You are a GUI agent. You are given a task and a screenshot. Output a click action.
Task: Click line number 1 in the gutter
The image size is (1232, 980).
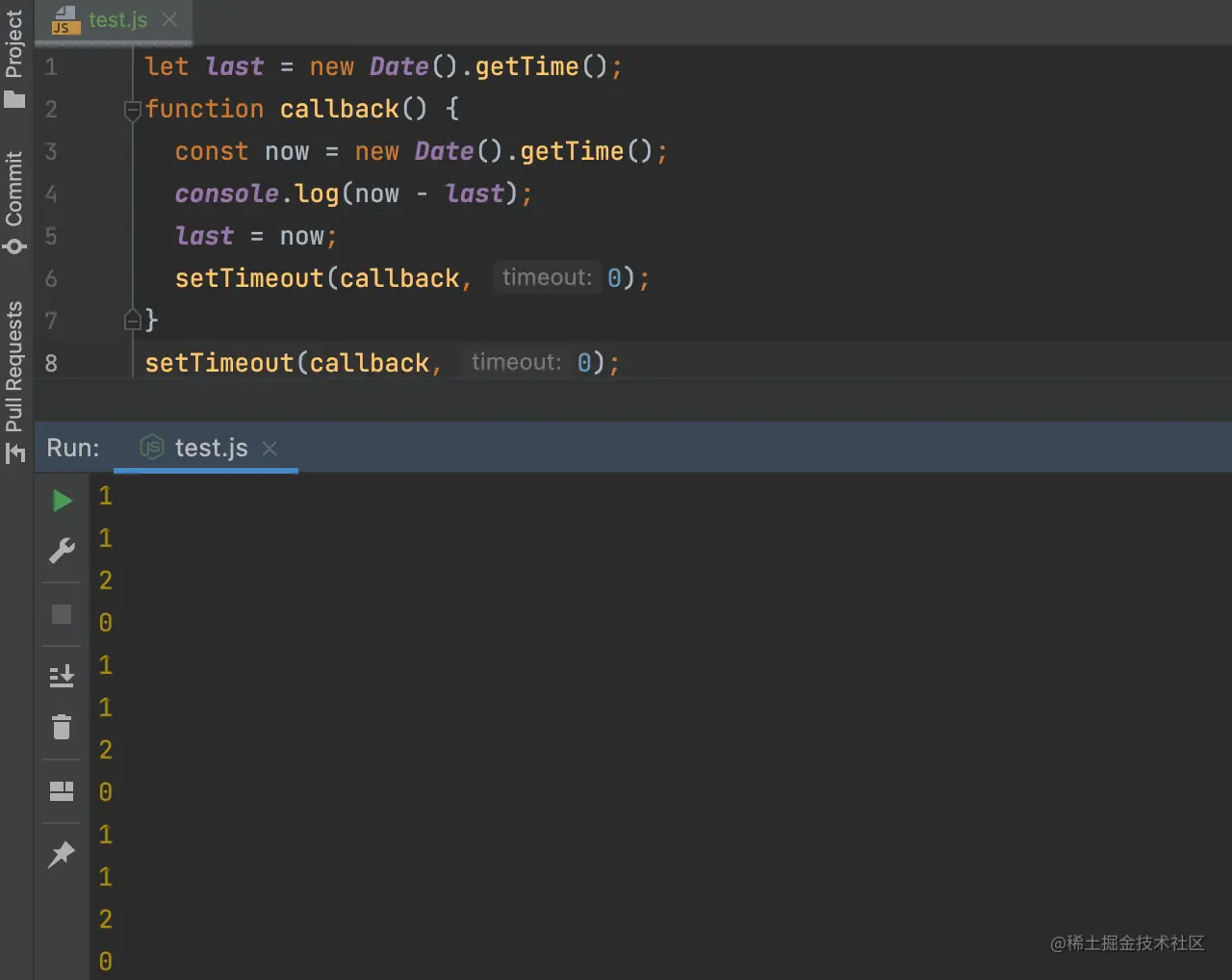[x=51, y=67]
